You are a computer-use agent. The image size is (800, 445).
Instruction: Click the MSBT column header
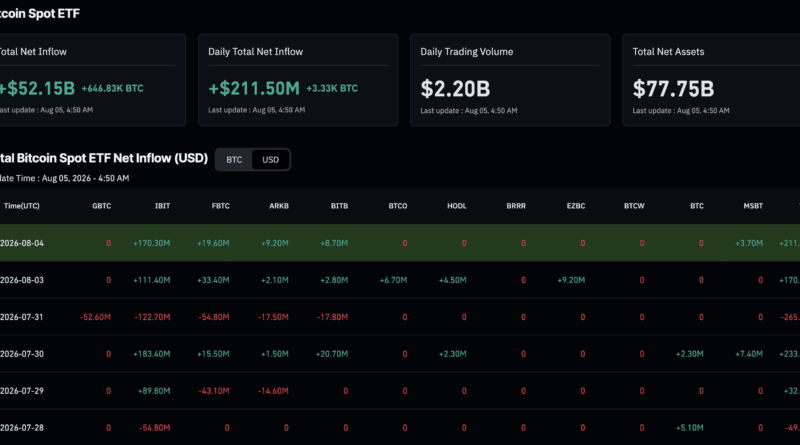tap(753, 206)
